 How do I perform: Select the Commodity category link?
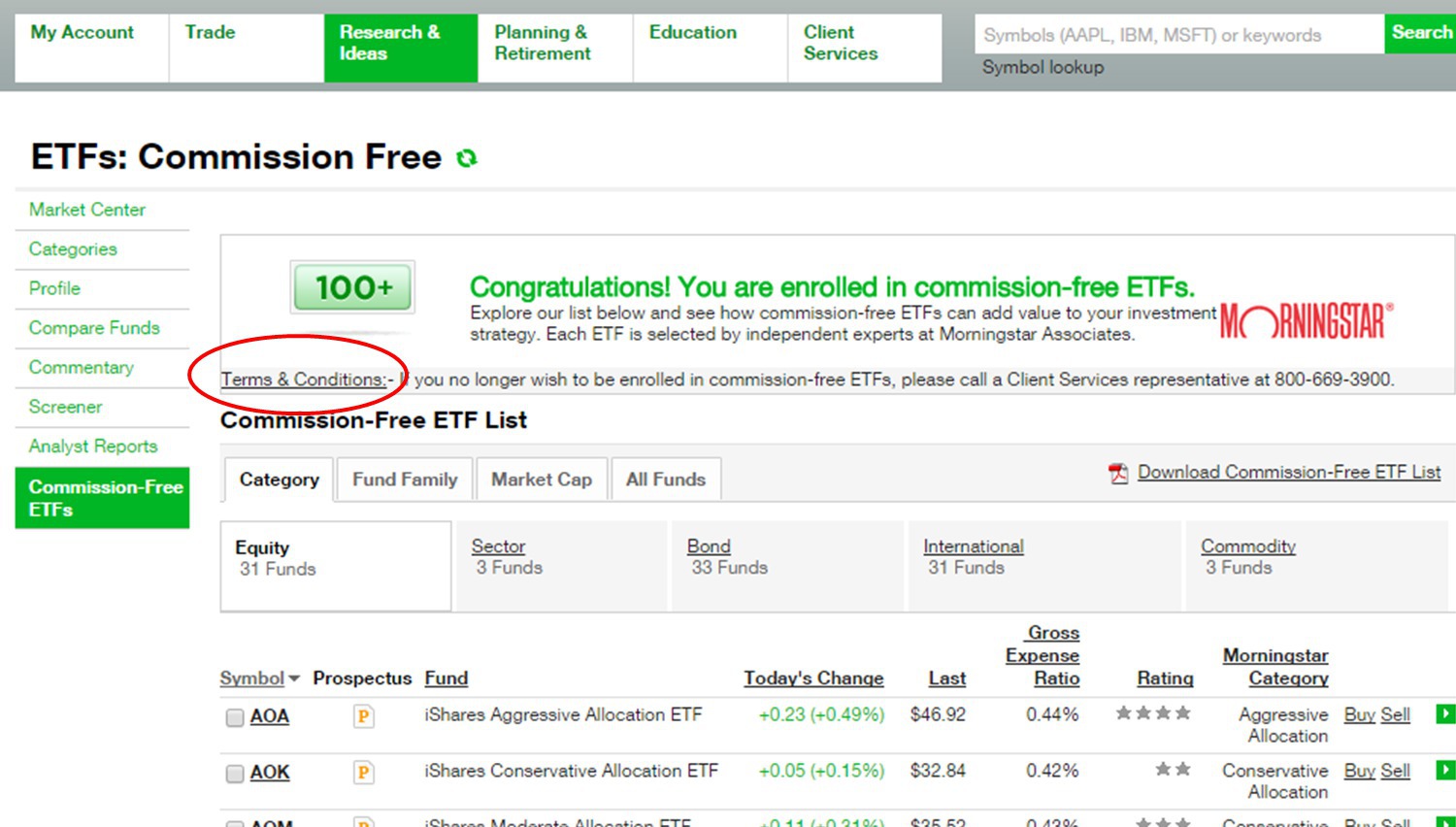click(1248, 546)
